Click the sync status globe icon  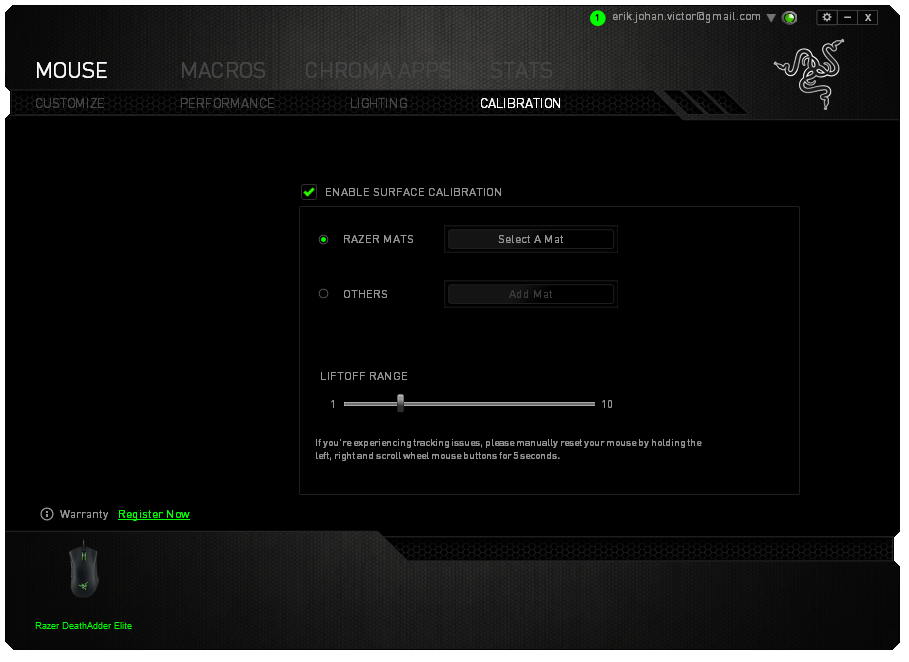coord(789,17)
